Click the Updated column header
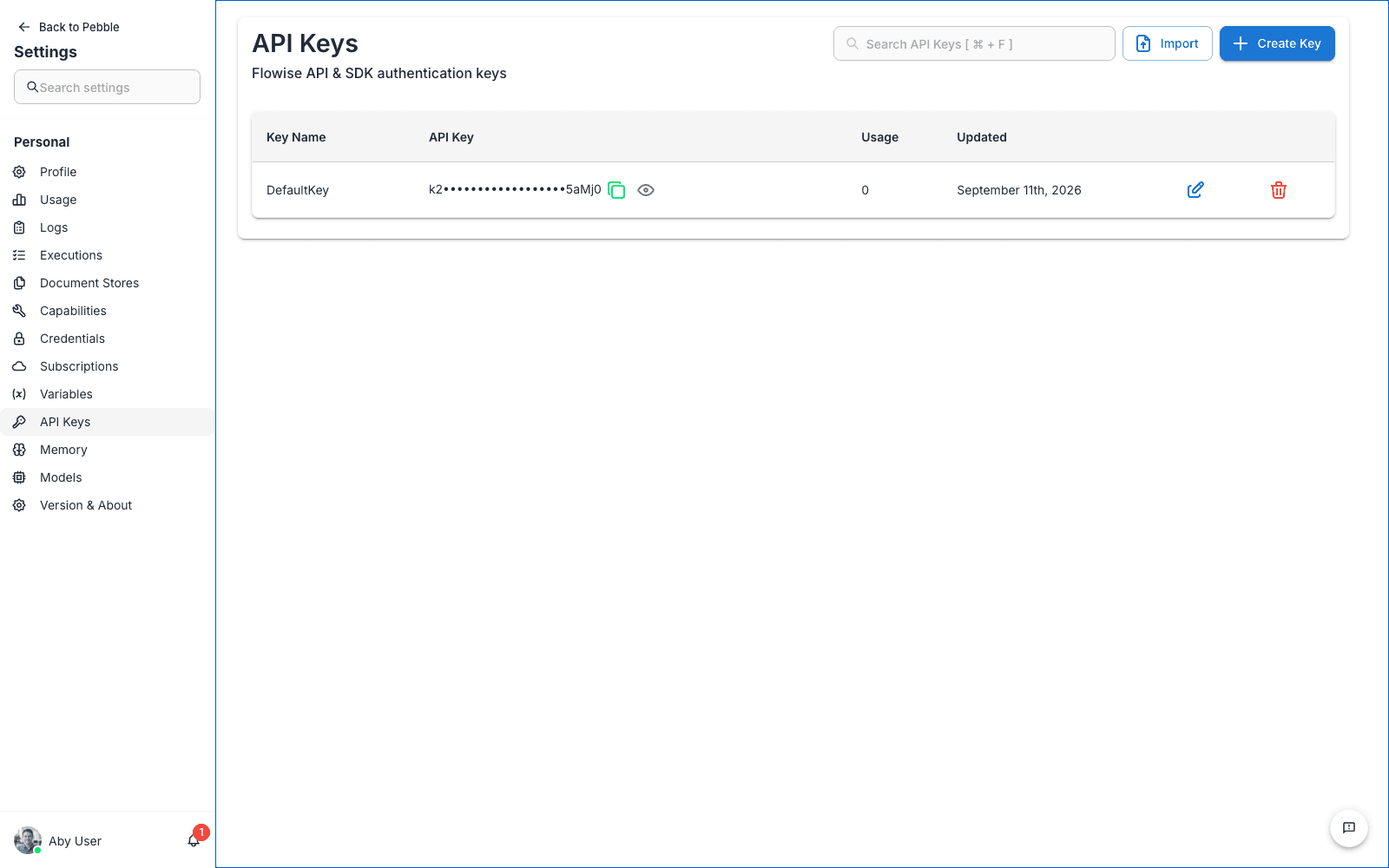1389x868 pixels. coord(982,137)
